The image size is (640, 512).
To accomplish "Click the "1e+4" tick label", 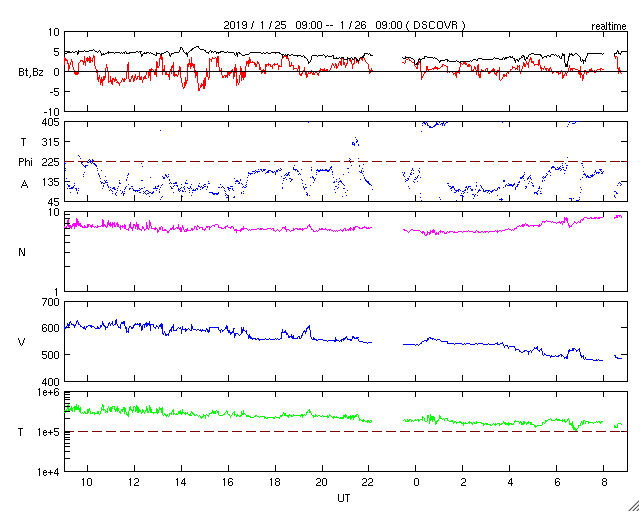I will (49, 472).
